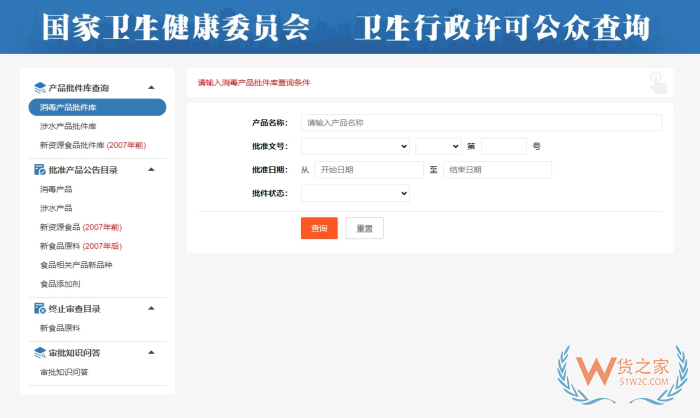Open 消毒产品 under 批准产品公告目录

56,189
